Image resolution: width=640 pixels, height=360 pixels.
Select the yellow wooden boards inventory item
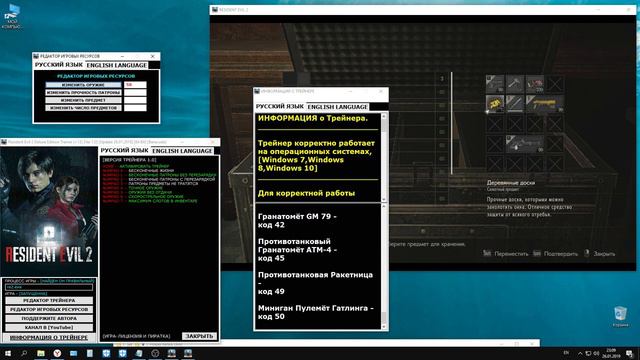click(495, 104)
